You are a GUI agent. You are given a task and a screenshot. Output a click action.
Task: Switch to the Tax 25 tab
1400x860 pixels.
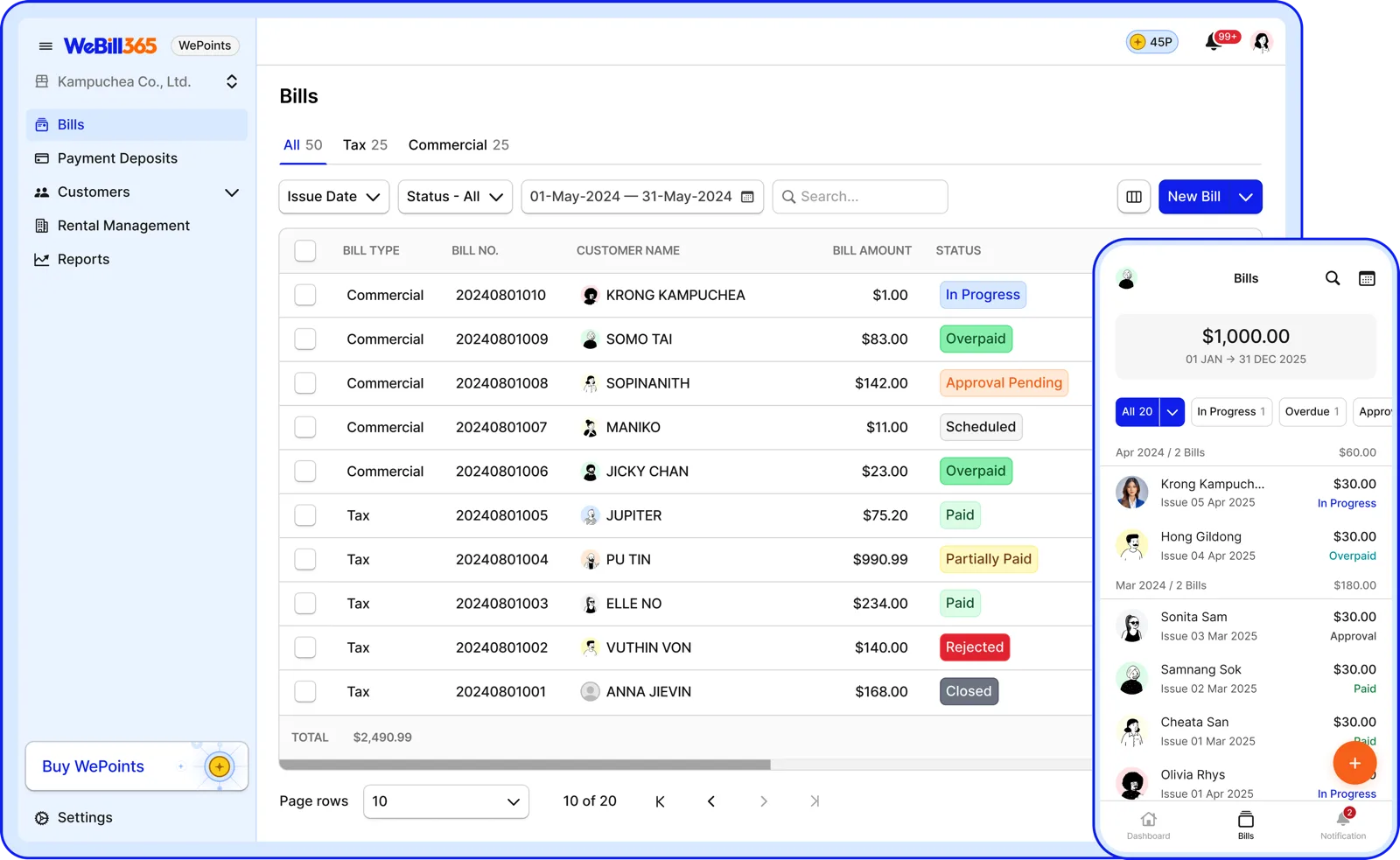(365, 145)
